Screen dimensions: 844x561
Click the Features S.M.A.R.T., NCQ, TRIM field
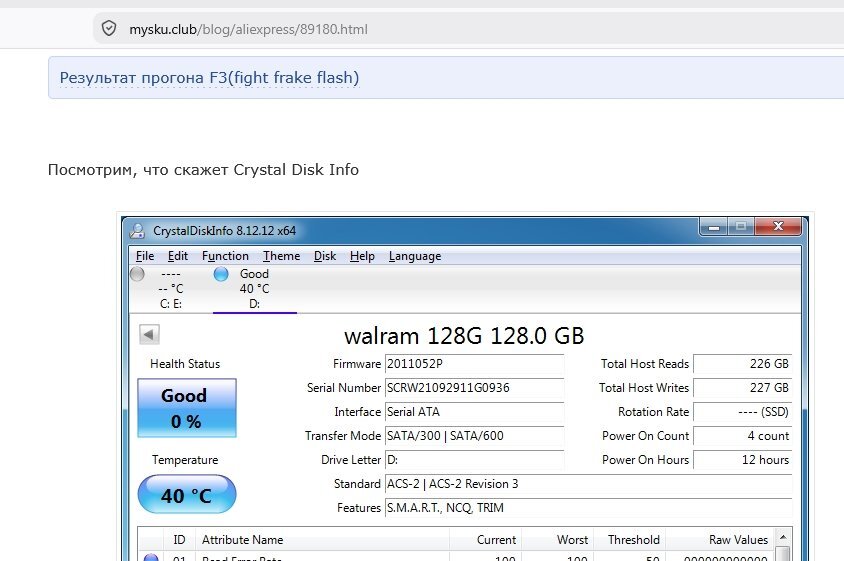pos(588,508)
